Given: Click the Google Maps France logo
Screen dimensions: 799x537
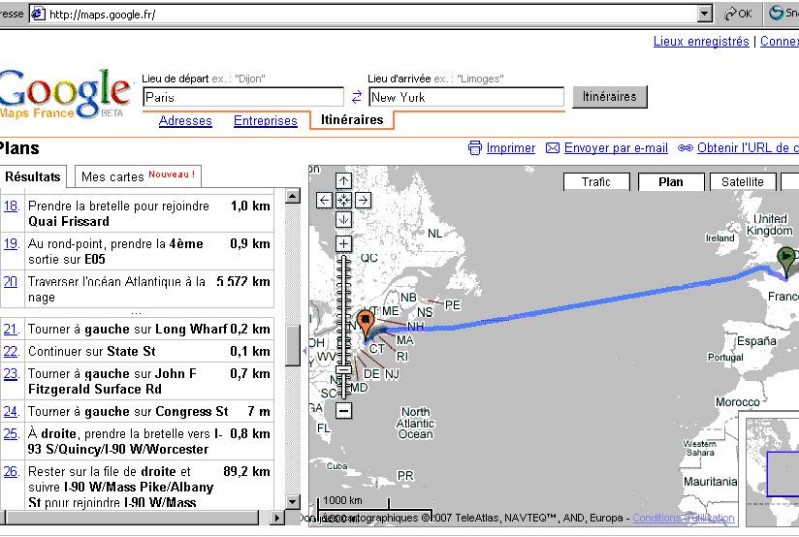Looking at the screenshot, I should coord(64,94).
